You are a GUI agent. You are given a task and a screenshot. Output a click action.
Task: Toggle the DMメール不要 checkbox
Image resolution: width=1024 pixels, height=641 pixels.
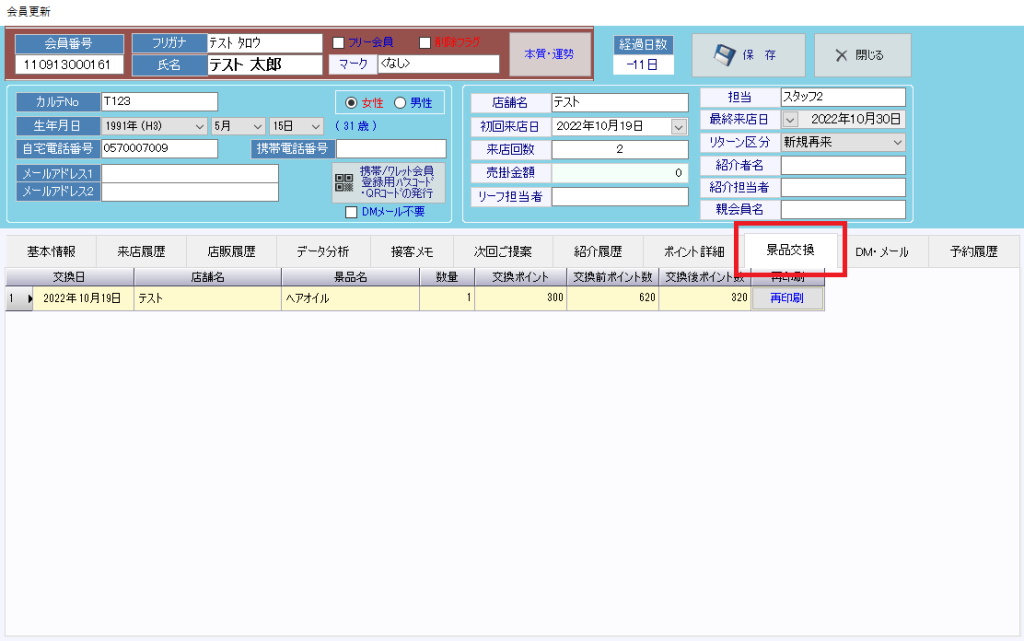[351, 212]
